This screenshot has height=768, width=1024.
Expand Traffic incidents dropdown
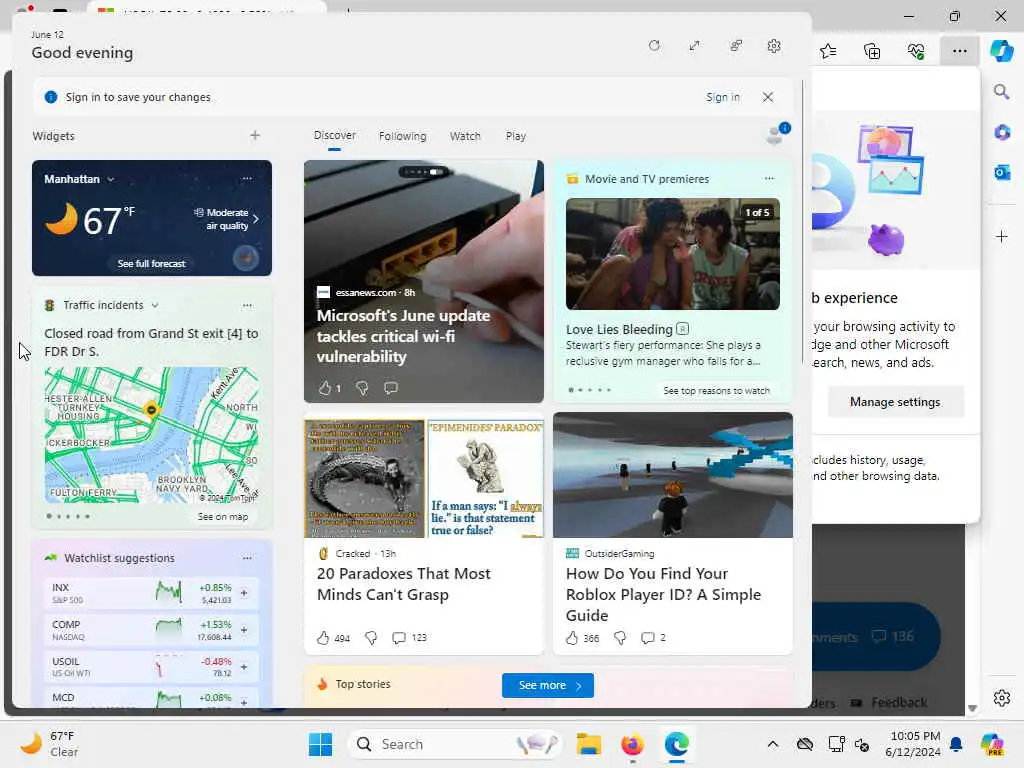click(155, 305)
